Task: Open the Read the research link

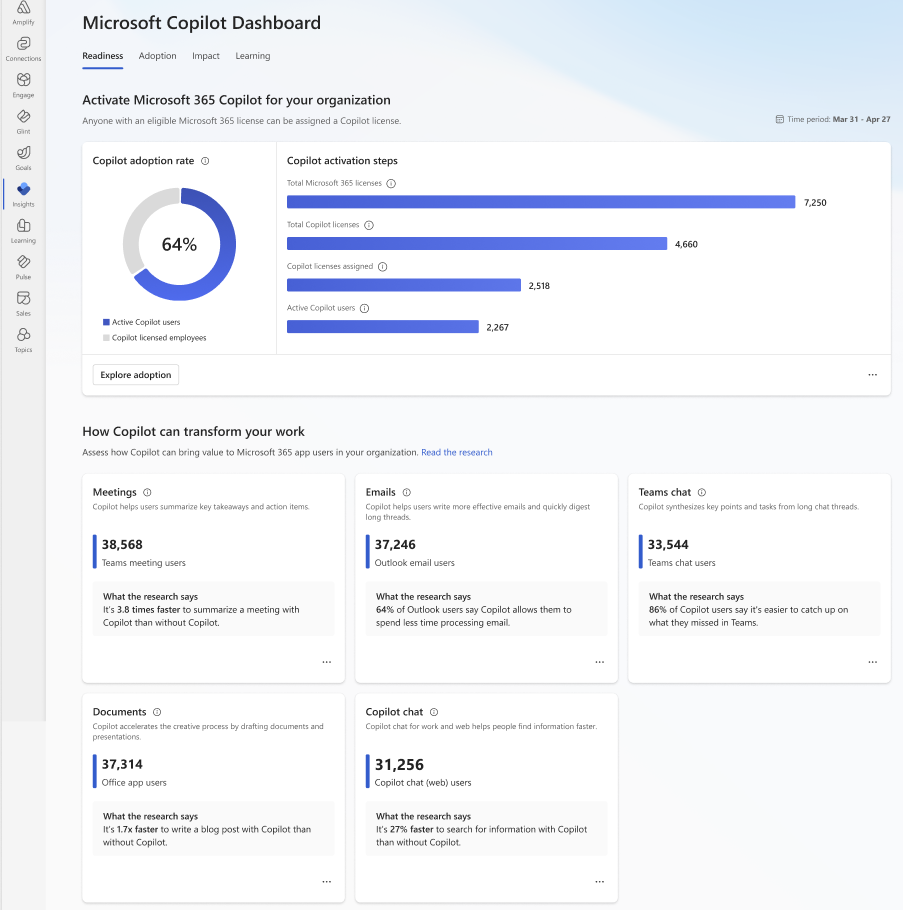Action: 456,452
